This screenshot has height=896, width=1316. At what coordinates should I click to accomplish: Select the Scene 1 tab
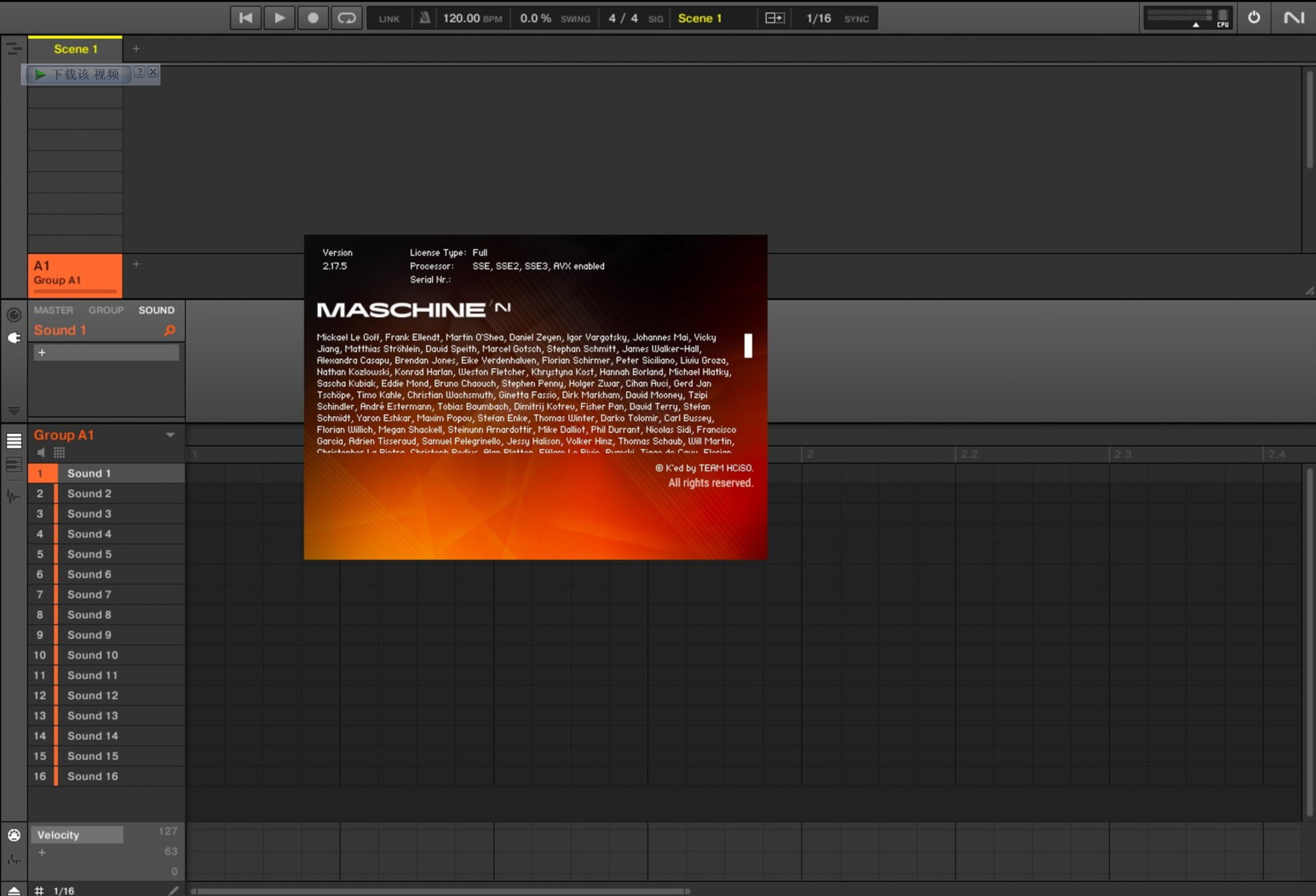[76, 49]
